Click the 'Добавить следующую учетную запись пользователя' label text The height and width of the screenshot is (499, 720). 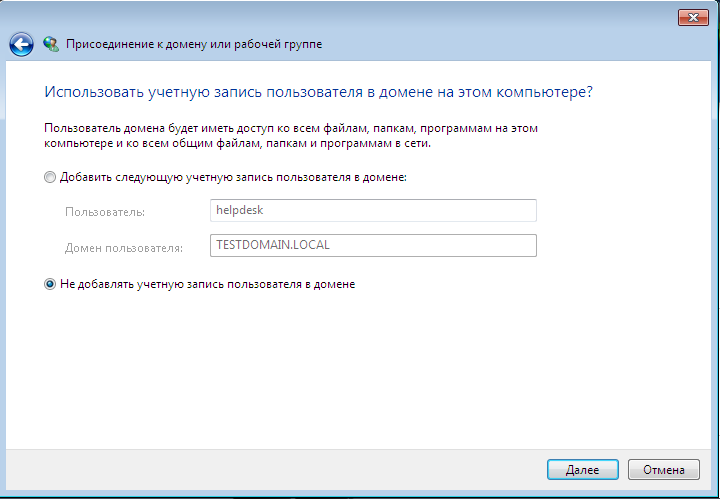233,177
